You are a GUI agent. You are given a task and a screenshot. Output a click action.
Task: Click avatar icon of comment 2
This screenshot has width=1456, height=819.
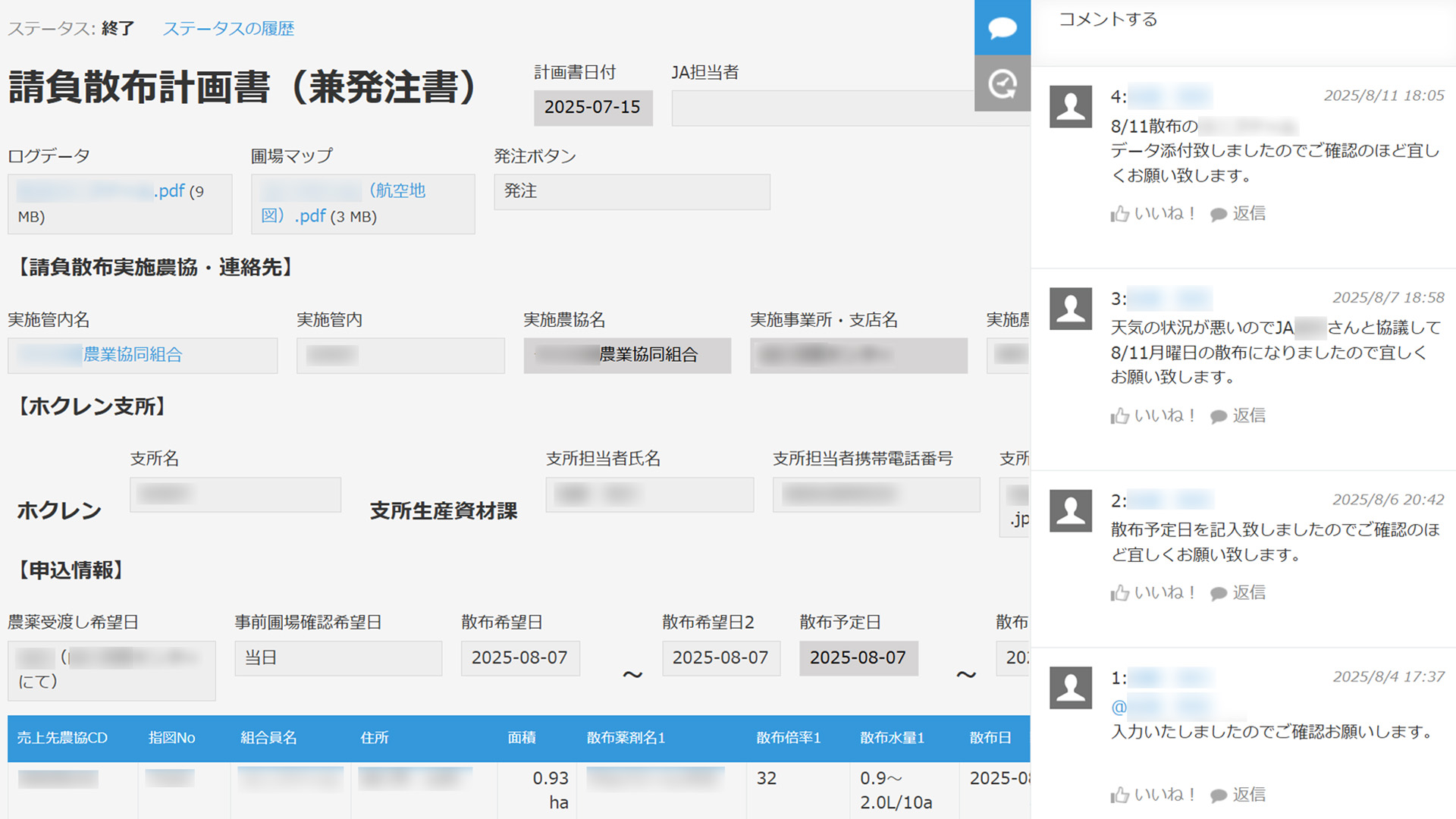pyautogui.click(x=1070, y=510)
